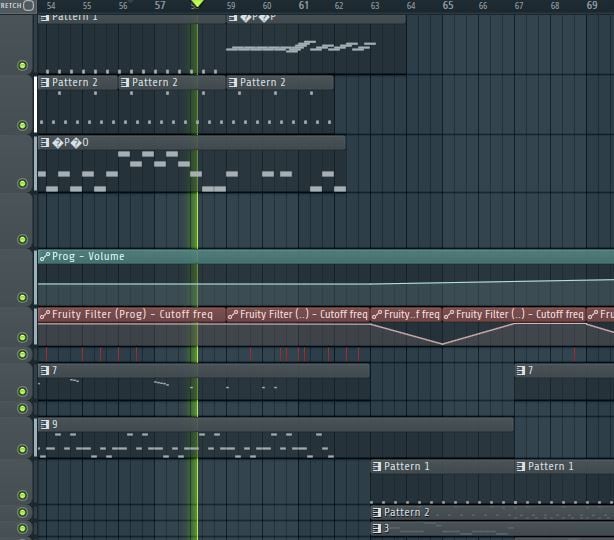This screenshot has width=614, height=540.
Task: Jump to bar 54 in the timeline ruler
Action: (51, 6)
